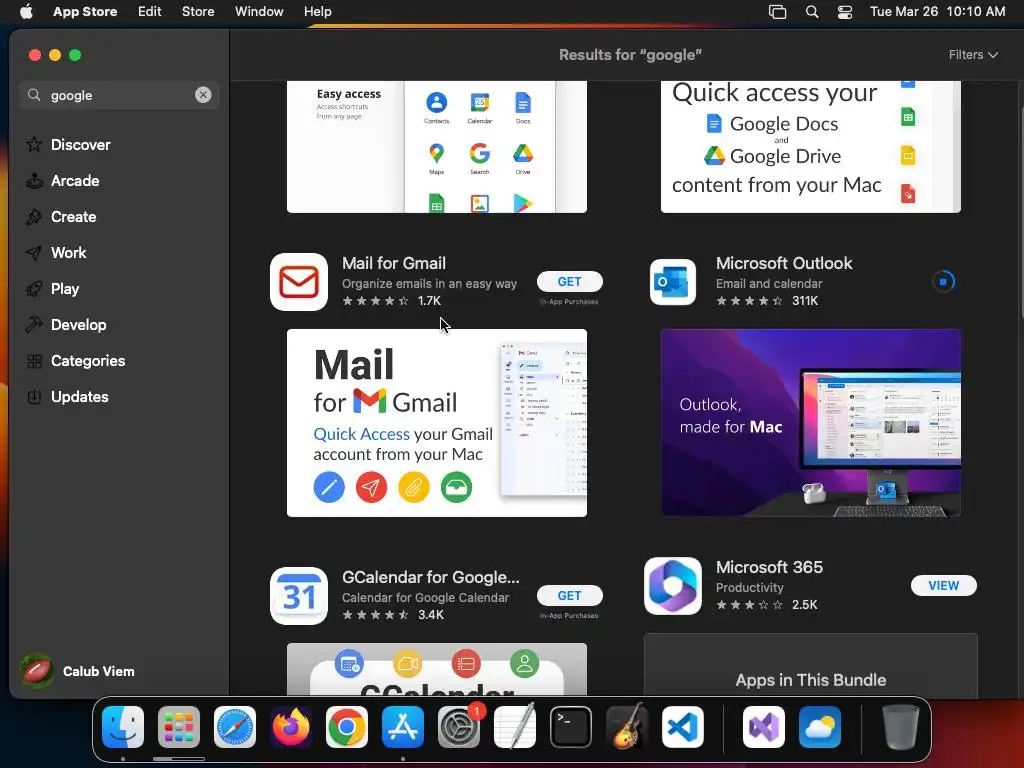Expand the Filters dropdown

(x=973, y=55)
